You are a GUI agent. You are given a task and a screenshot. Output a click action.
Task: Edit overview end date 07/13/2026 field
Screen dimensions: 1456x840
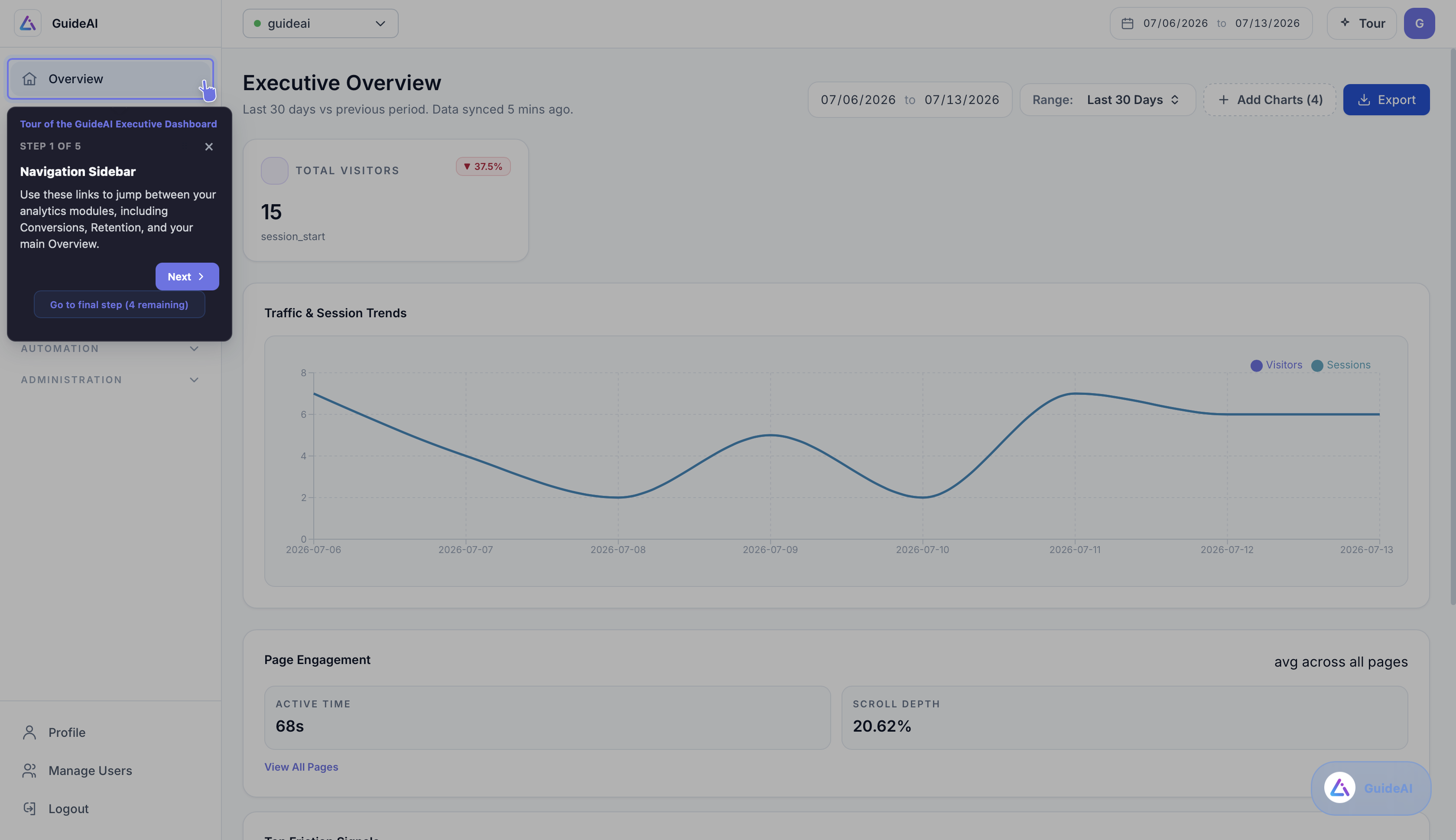(x=962, y=100)
